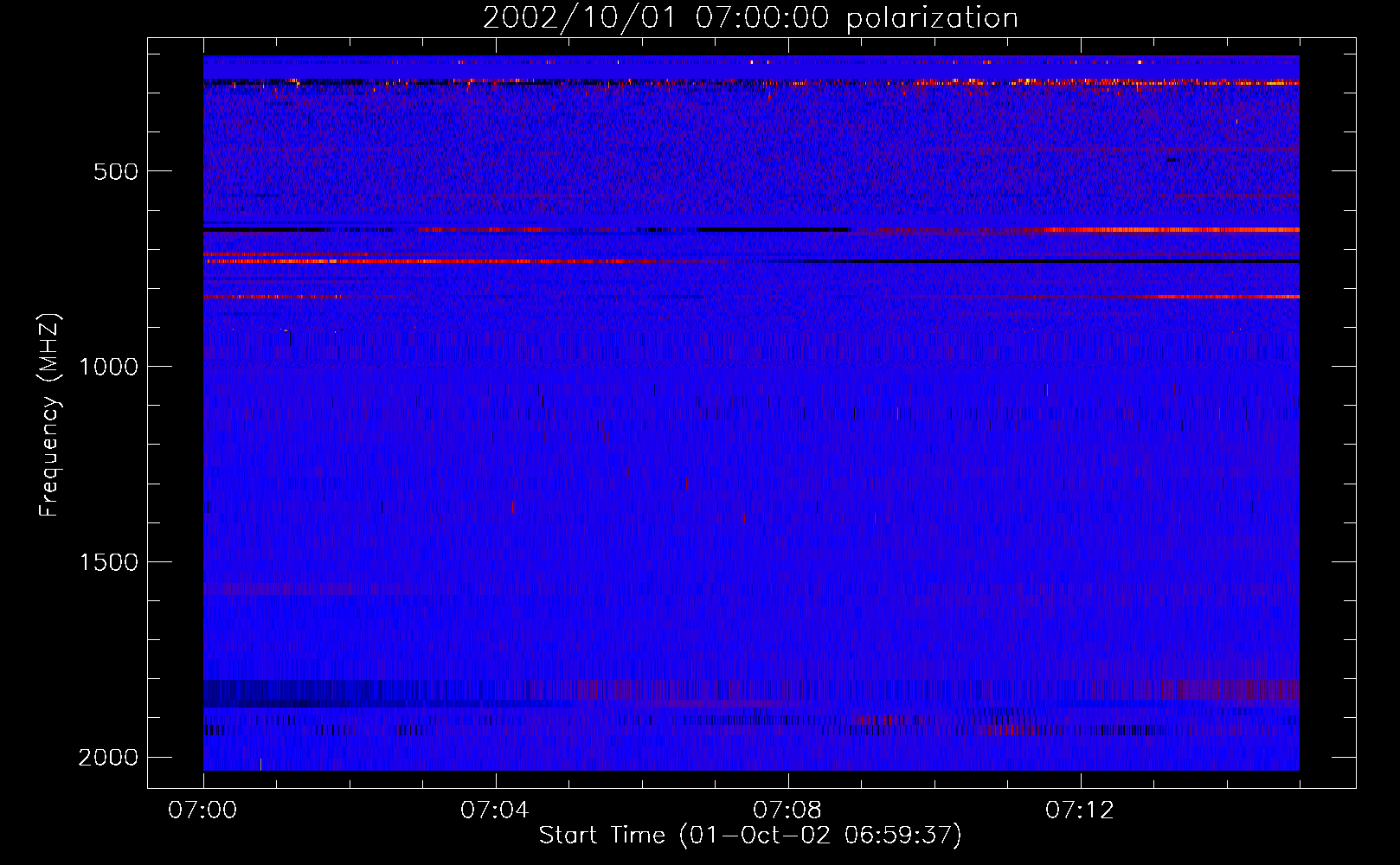Click the 500 frequency tick label
This screenshot has height=865, width=1400.
[x=116, y=171]
